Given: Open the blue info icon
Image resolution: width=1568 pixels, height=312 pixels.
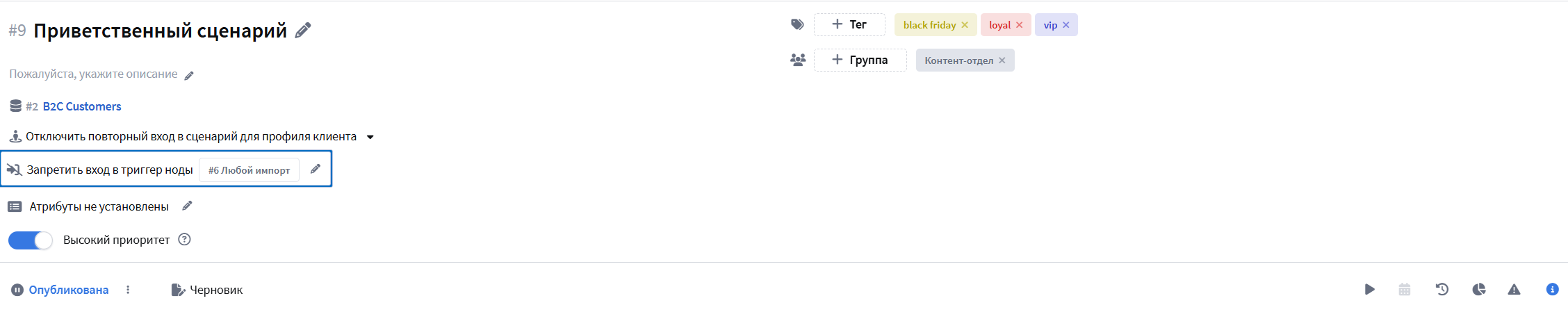Looking at the screenshot, I should [x=1552, y=289].
